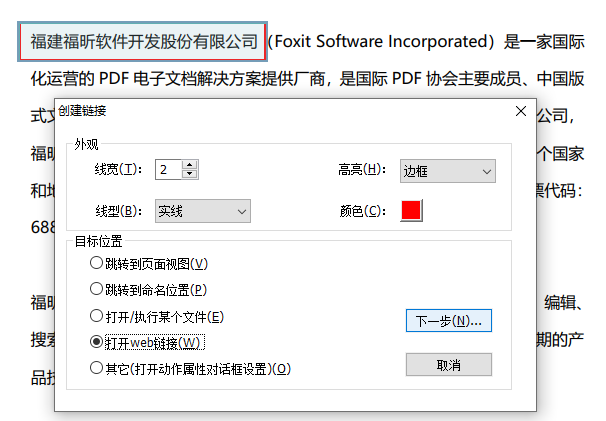Open the 高亮 dropdown showing 边框
The image size is (606, 421).
(447, 171)
